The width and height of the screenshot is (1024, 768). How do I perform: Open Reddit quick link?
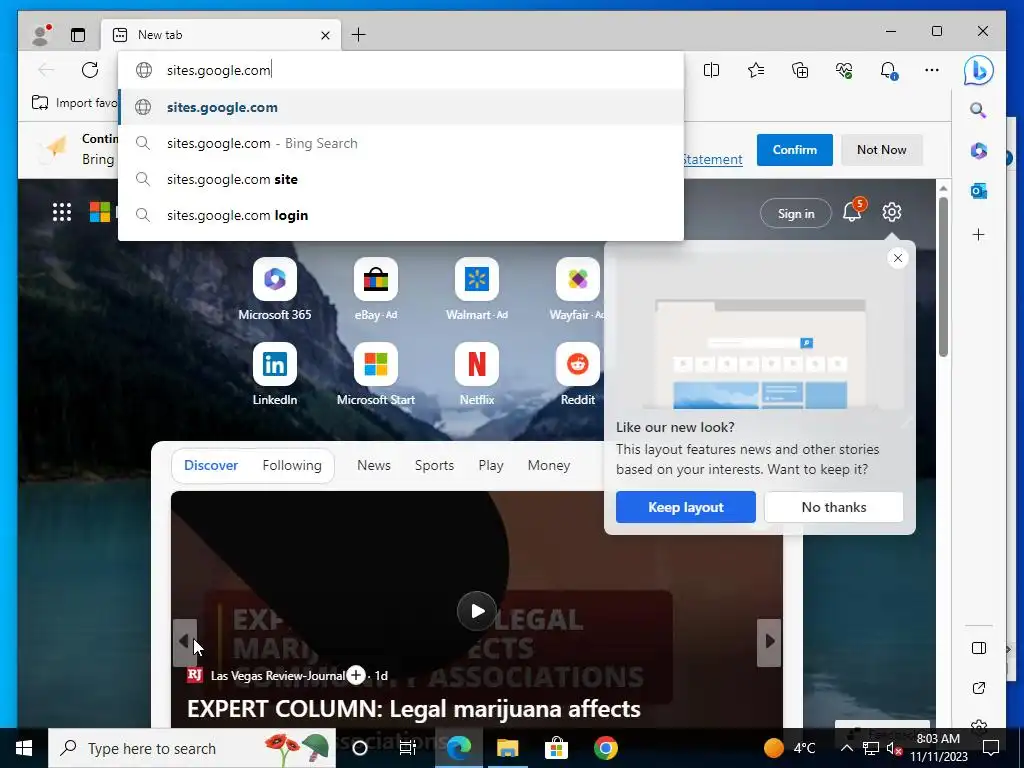click(x=577, y=374)
